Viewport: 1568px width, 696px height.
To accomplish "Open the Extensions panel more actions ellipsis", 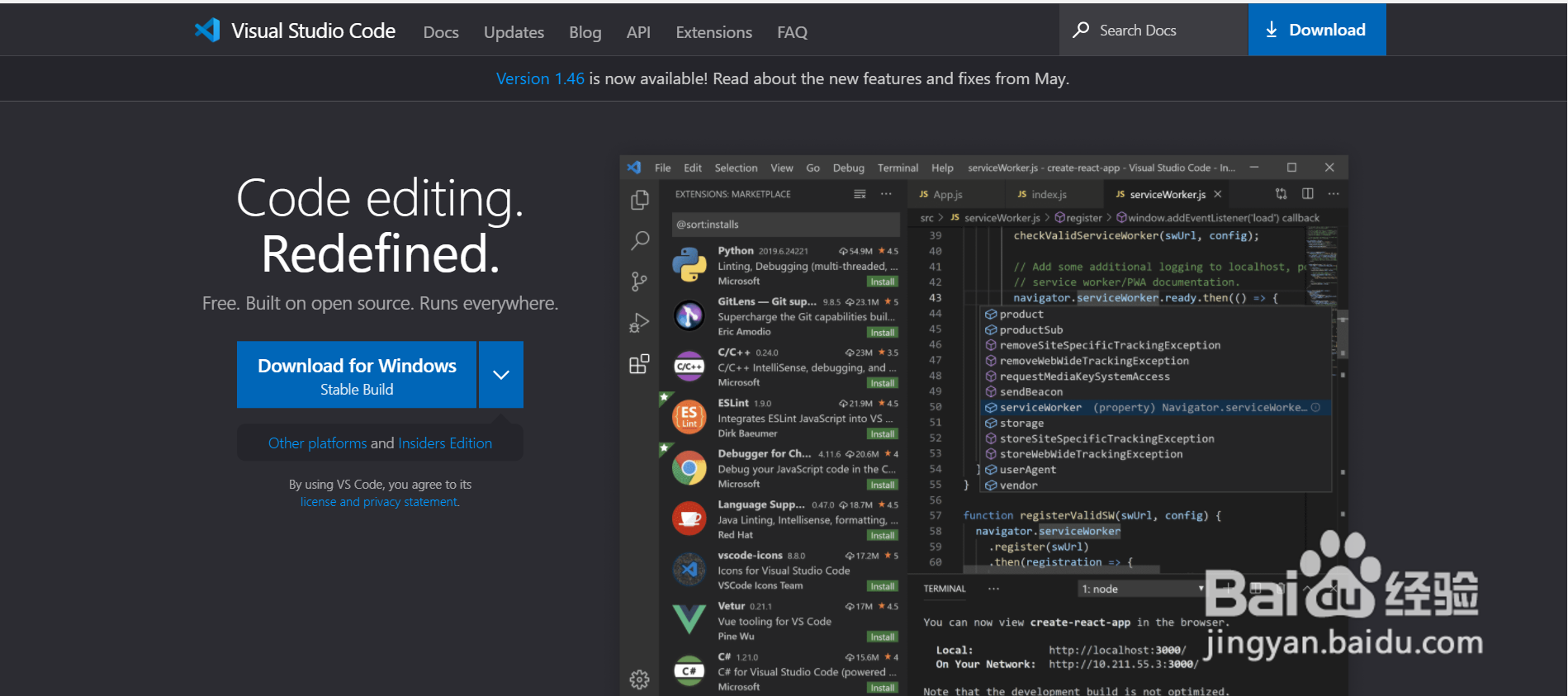I will 886,194.
